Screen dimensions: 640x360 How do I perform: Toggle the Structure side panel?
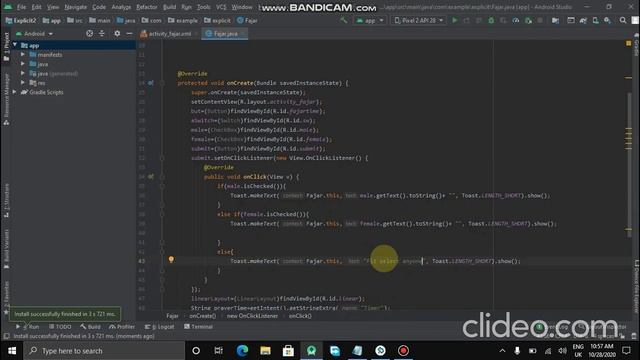click(6, 201)
